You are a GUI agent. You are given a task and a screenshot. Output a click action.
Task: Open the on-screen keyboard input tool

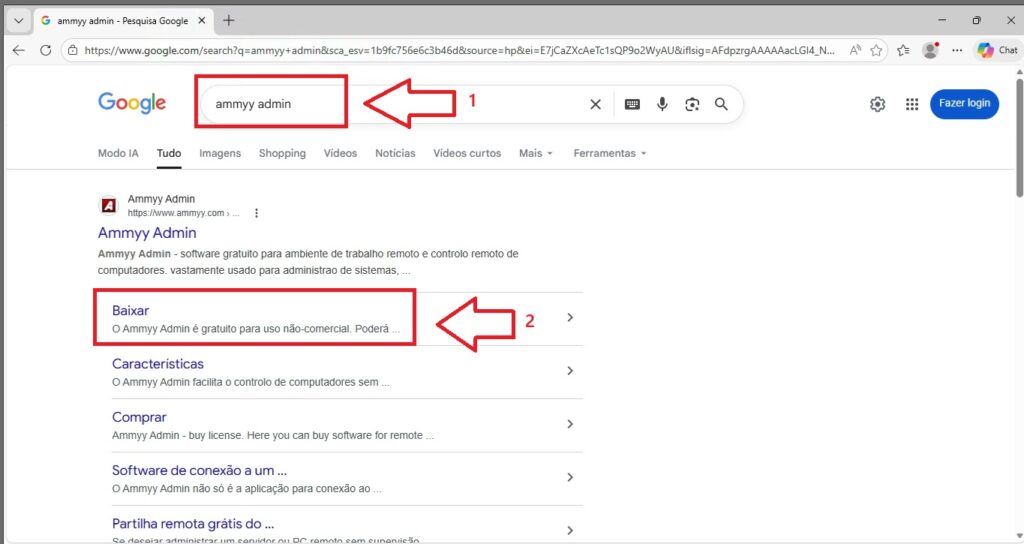[x=632, y=104]
